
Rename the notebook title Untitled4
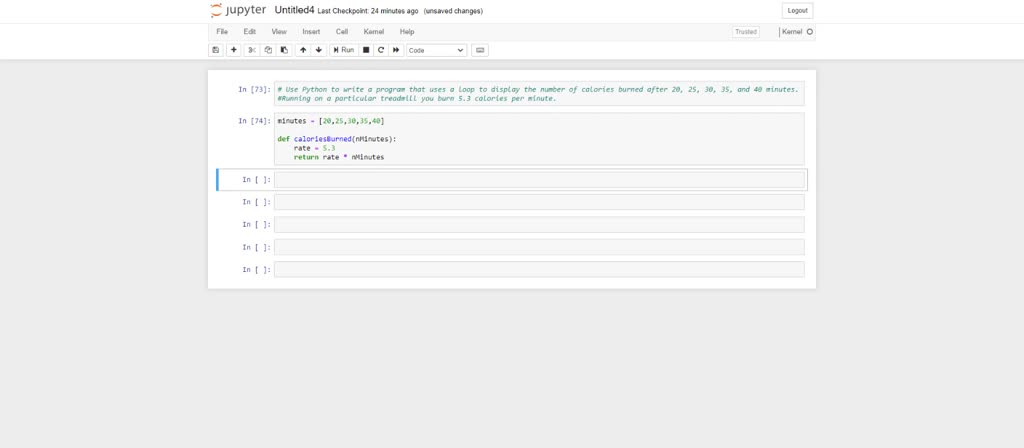[x=295, y=10]
